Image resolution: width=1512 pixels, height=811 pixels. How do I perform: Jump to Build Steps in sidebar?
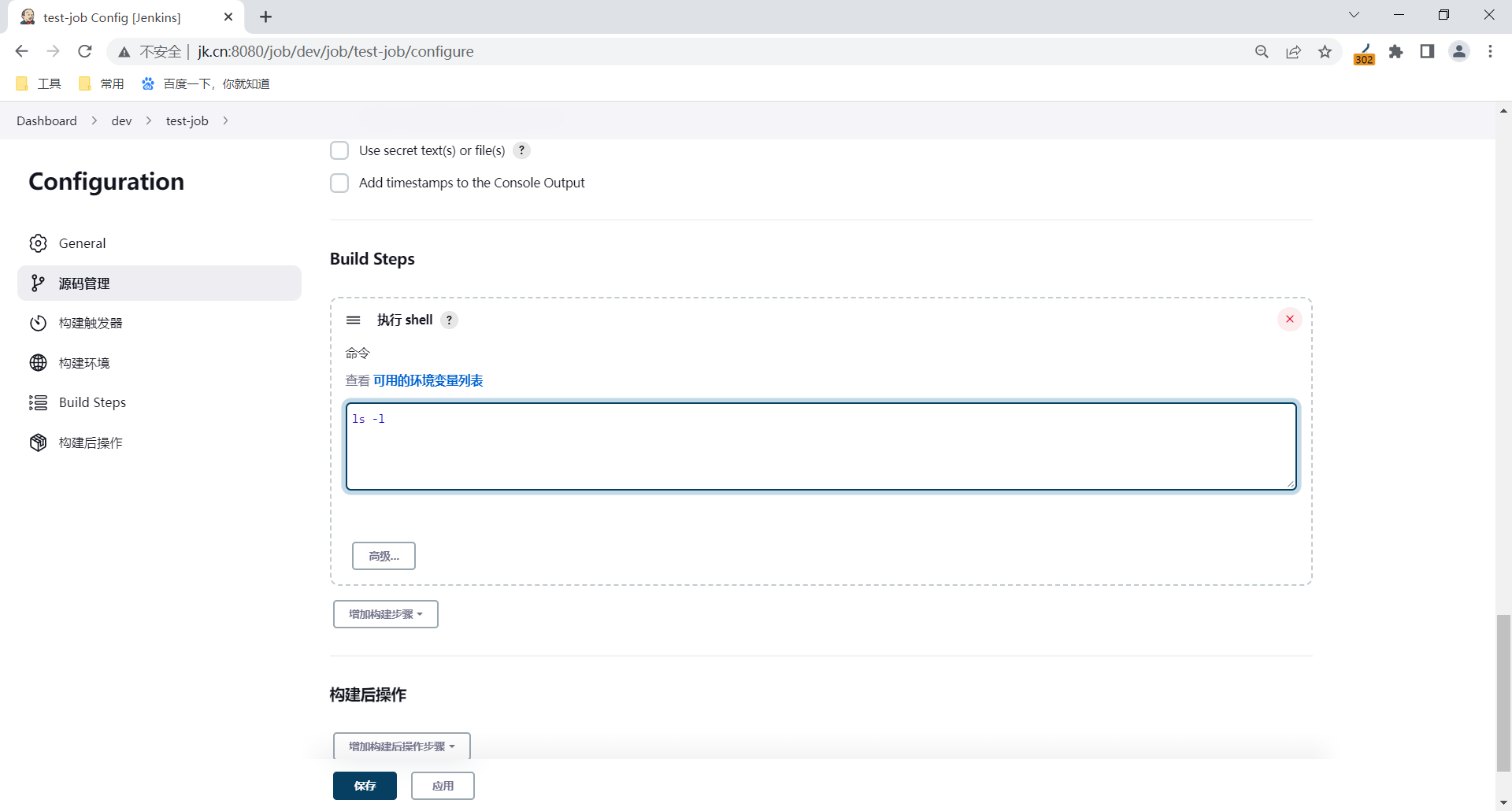[x=159, y=402]
